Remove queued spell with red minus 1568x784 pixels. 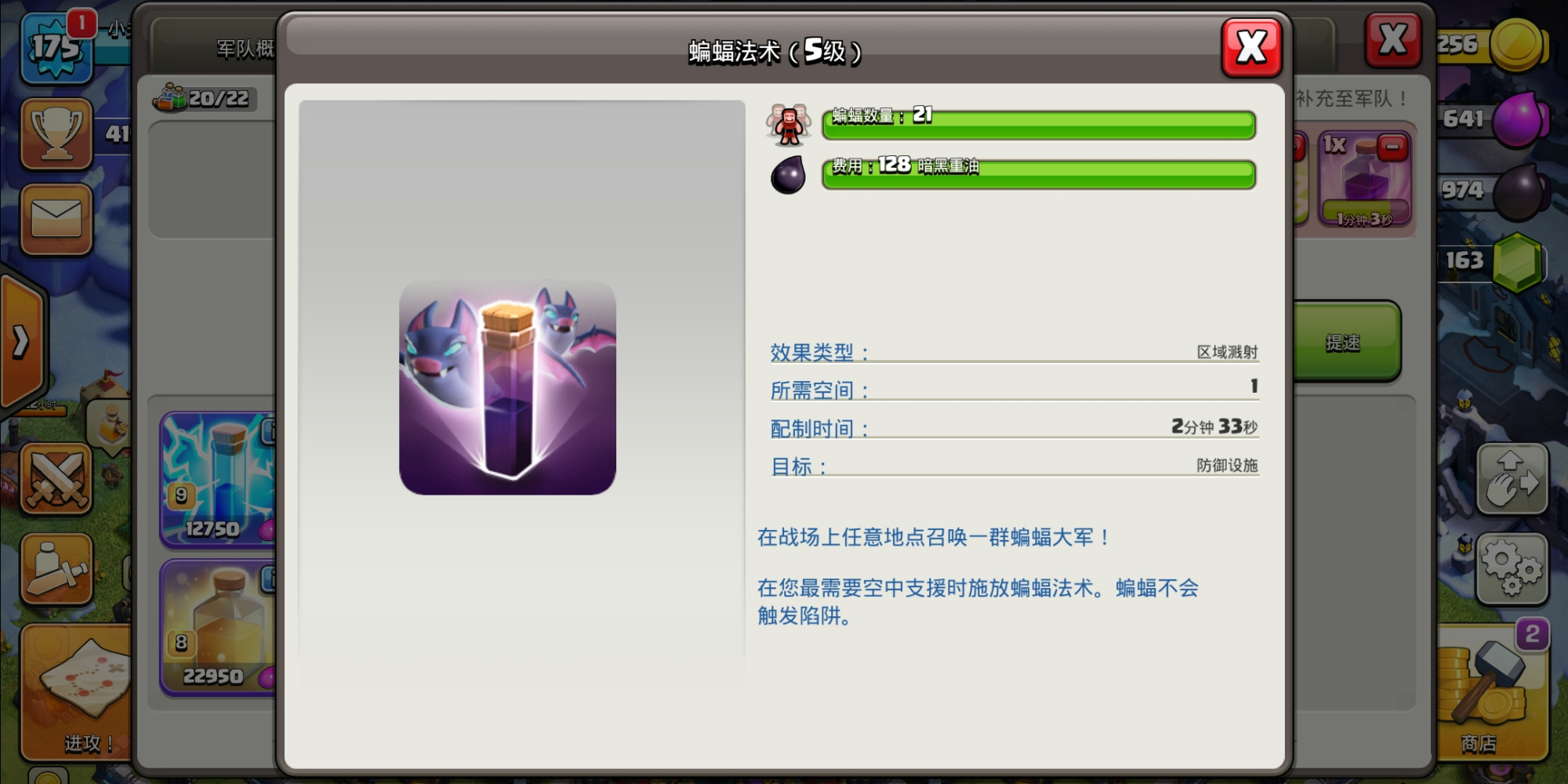coord(1392,147)
